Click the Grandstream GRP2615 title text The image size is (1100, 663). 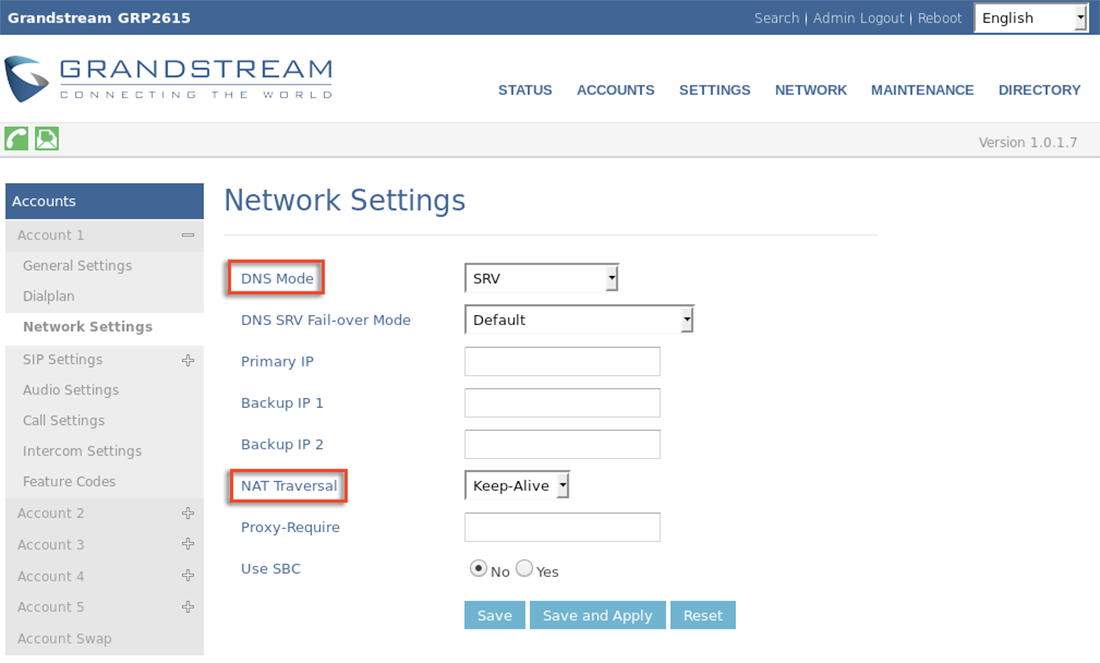click(x=99, y=18)
